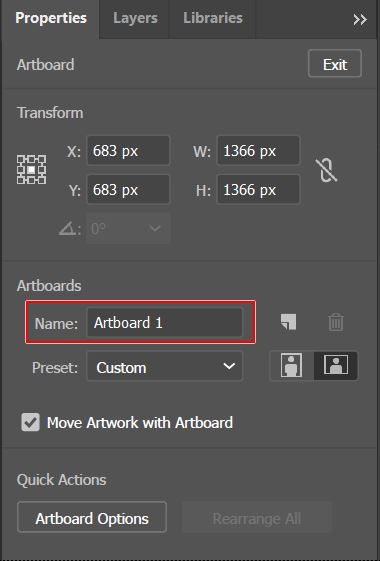Click the Rearrange All button
The width and height of the screenshot is (380, 561).
257,518
